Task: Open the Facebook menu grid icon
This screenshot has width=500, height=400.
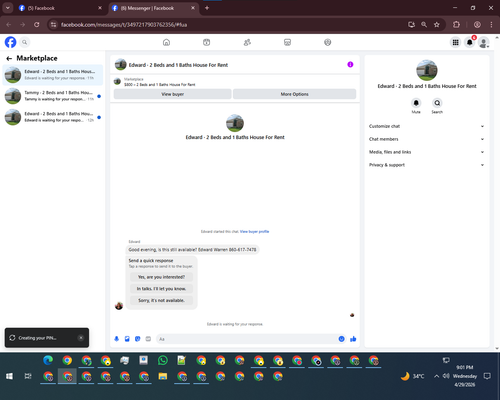Action: (x=455, y=42)
